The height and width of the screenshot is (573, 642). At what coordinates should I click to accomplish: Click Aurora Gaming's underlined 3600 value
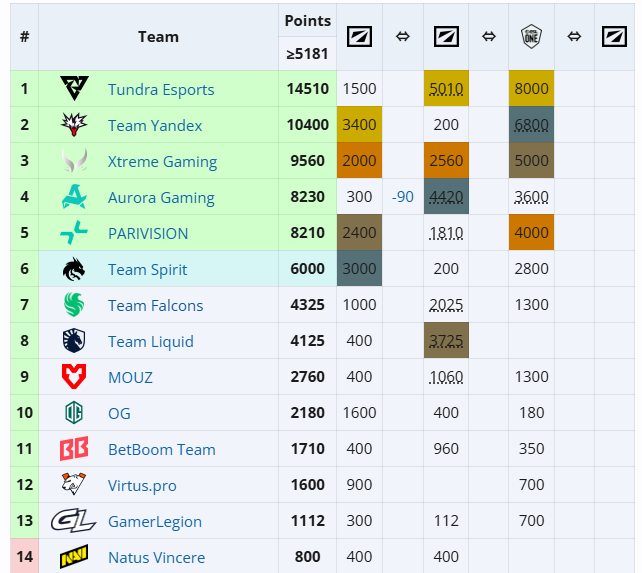point(531,197)
